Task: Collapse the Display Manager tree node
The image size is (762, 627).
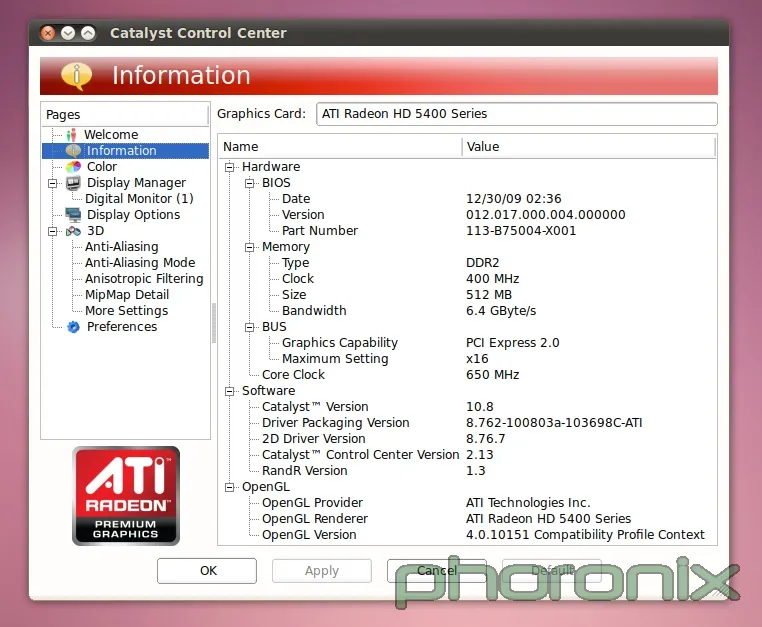Action: tap(52, 183)
